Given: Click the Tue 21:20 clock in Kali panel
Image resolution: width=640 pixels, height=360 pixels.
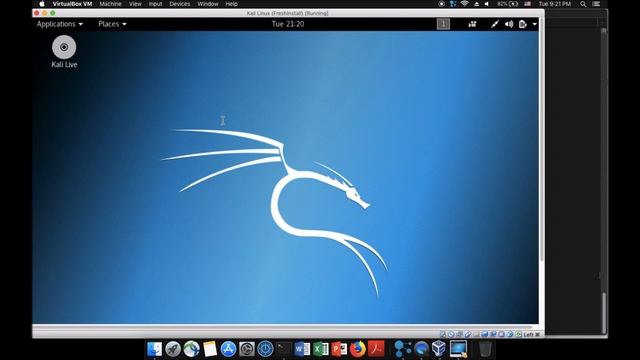Looking at the screenshot, I should pos(288,24).
